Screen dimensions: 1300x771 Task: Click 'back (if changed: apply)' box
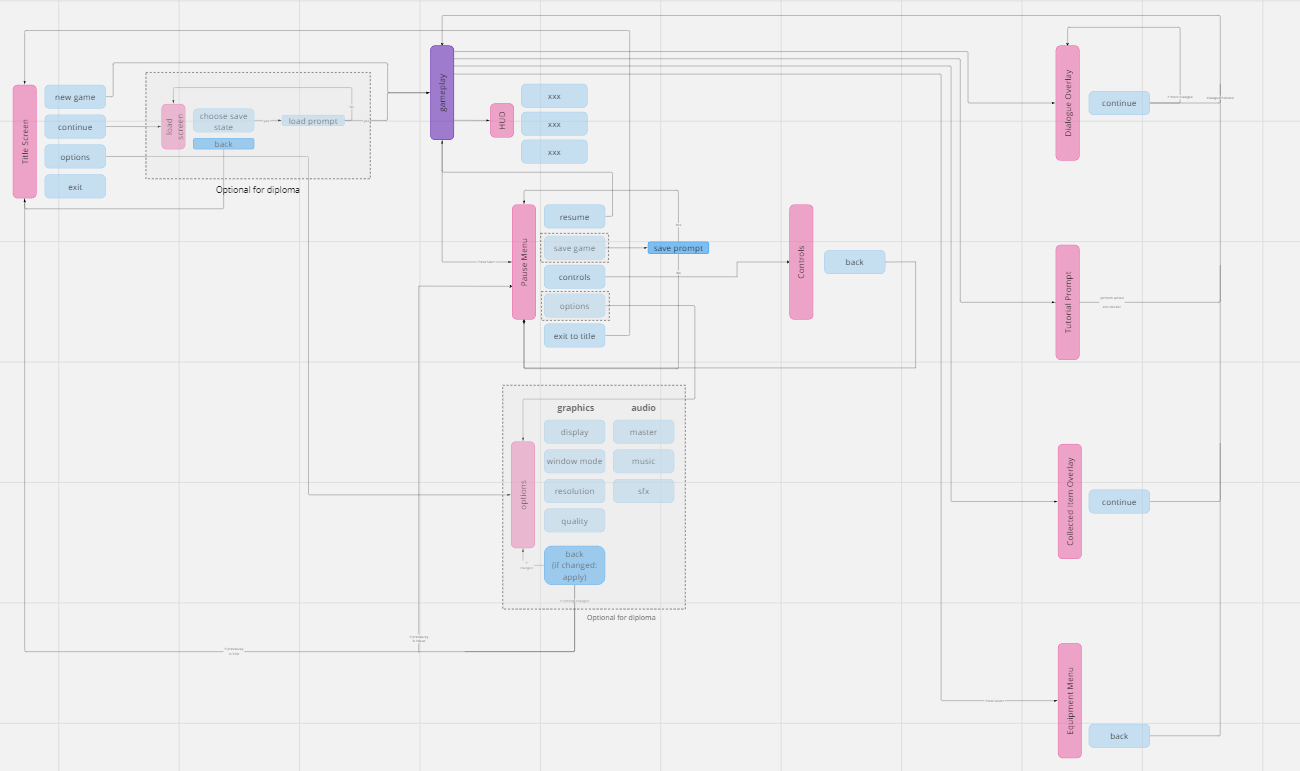point(575,566)
